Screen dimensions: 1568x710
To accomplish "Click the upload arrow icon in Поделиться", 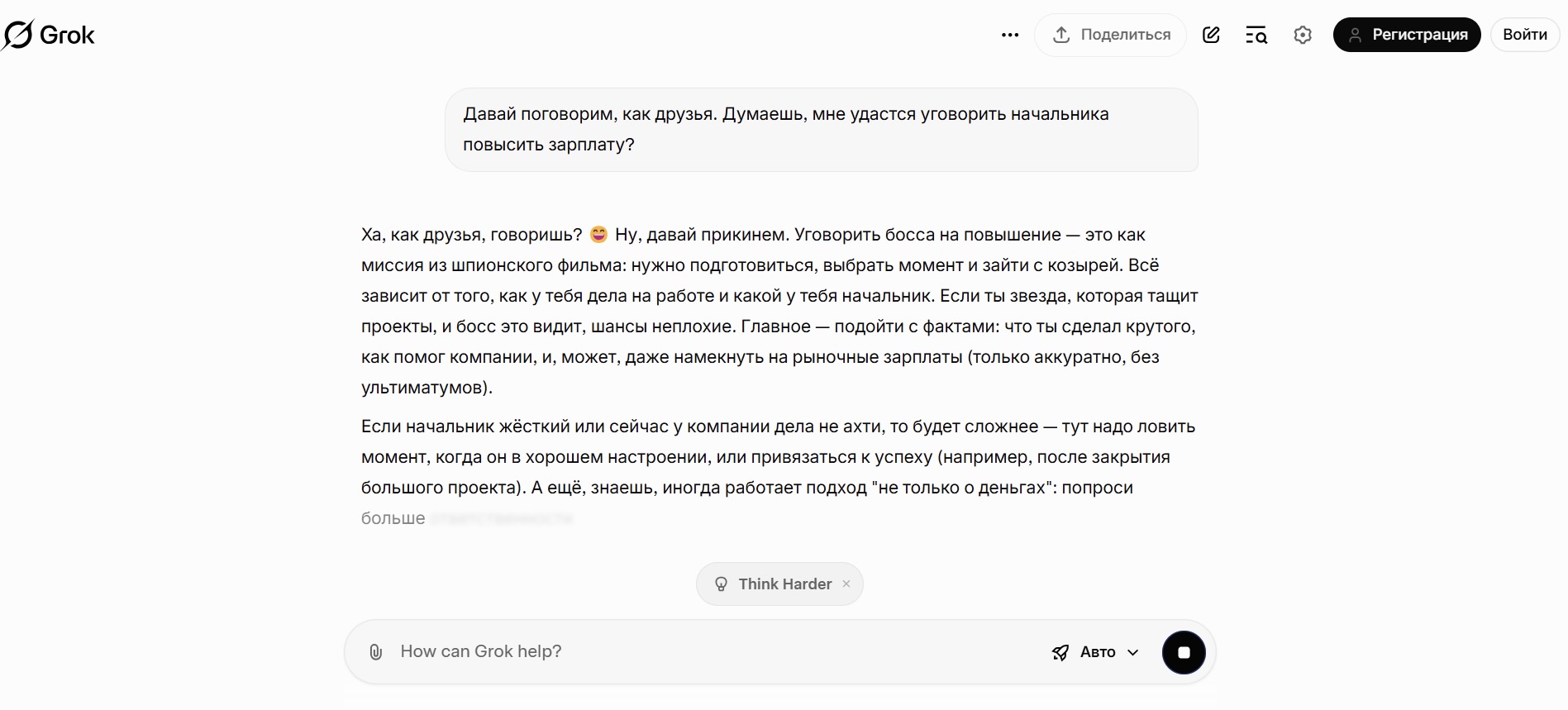I will [1061, 35].
